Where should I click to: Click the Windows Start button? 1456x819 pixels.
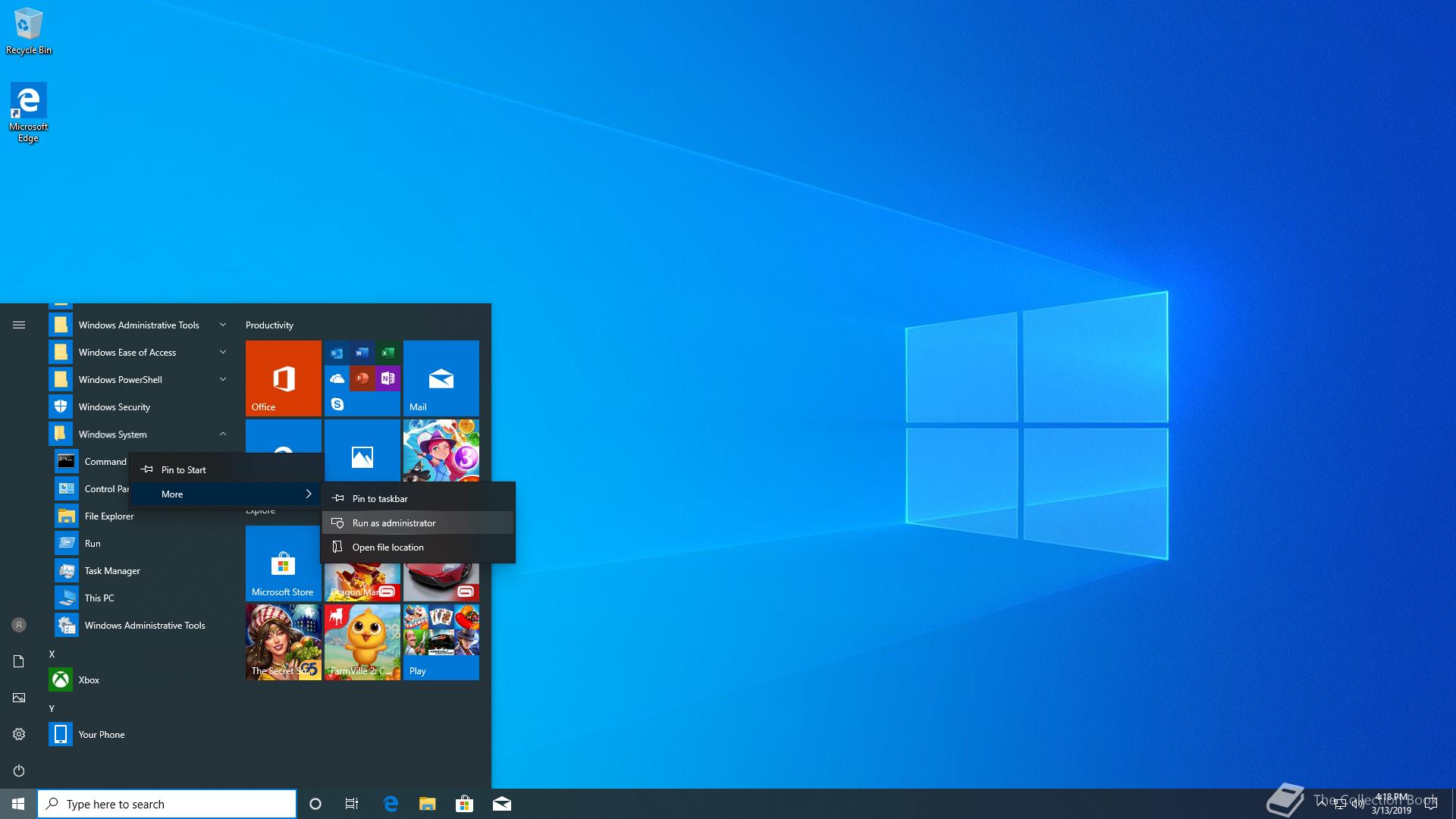(18, 804)
